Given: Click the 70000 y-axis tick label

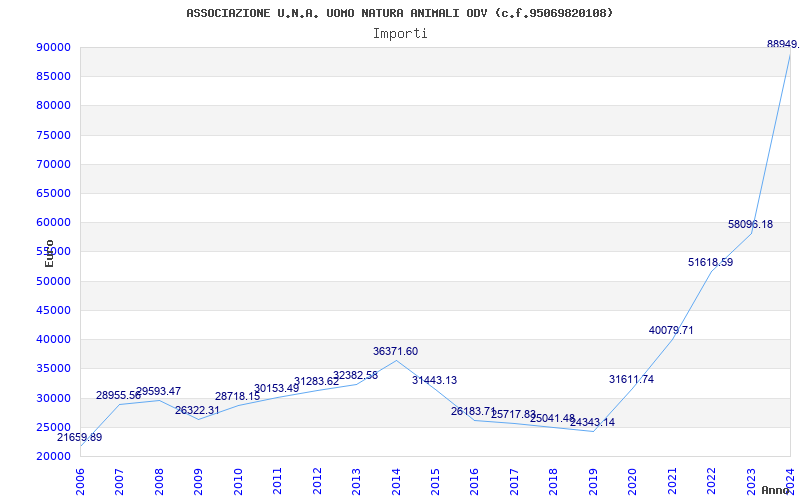Looking at the screenshot, I should 53,164.
